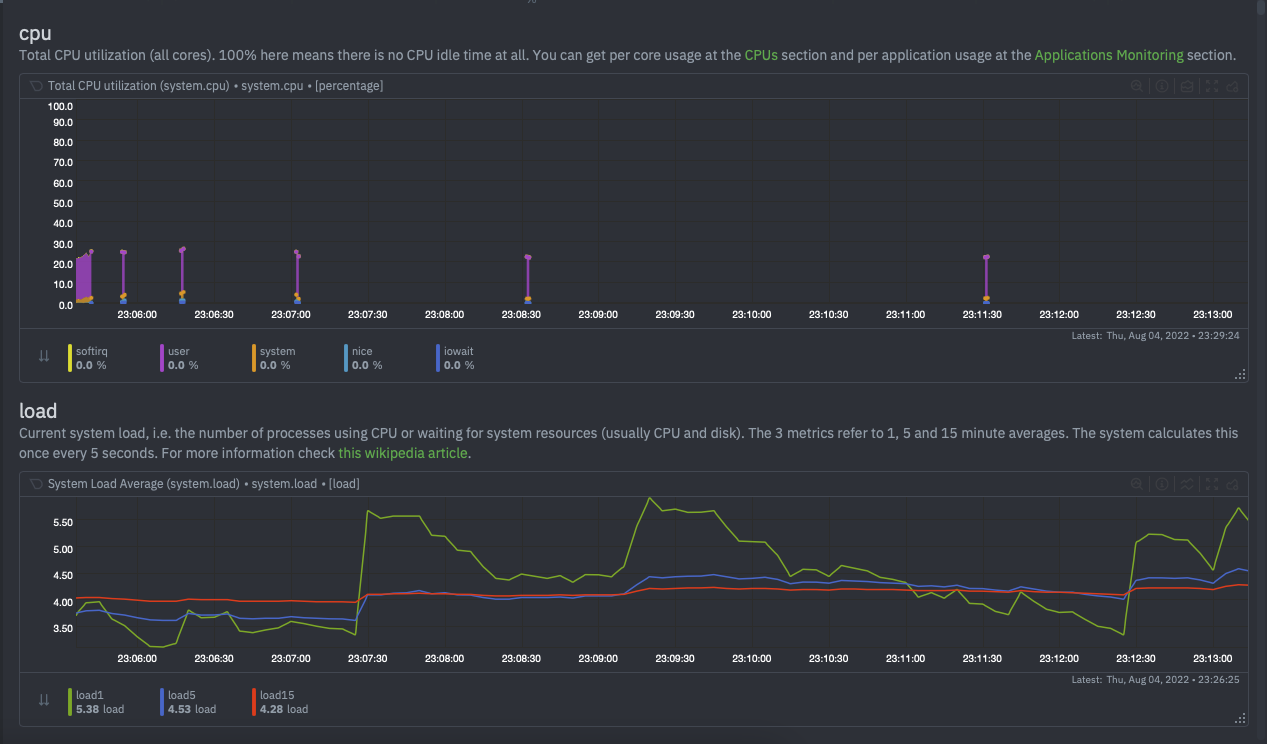The image size is (1267, 744).
Task: Expand the load chart to fullscreen
Action: click(x=1211, y=484)
